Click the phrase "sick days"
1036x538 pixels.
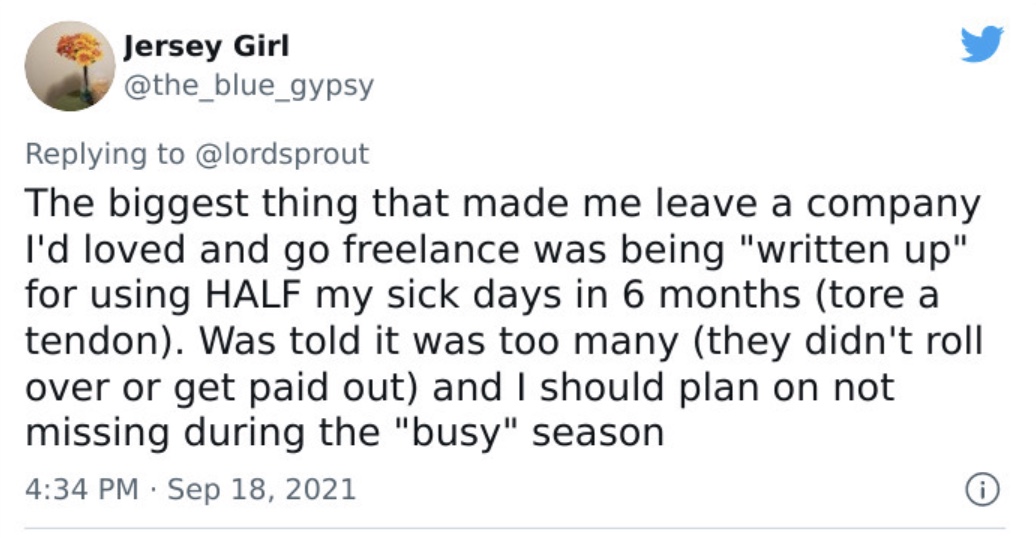[473, 297]
